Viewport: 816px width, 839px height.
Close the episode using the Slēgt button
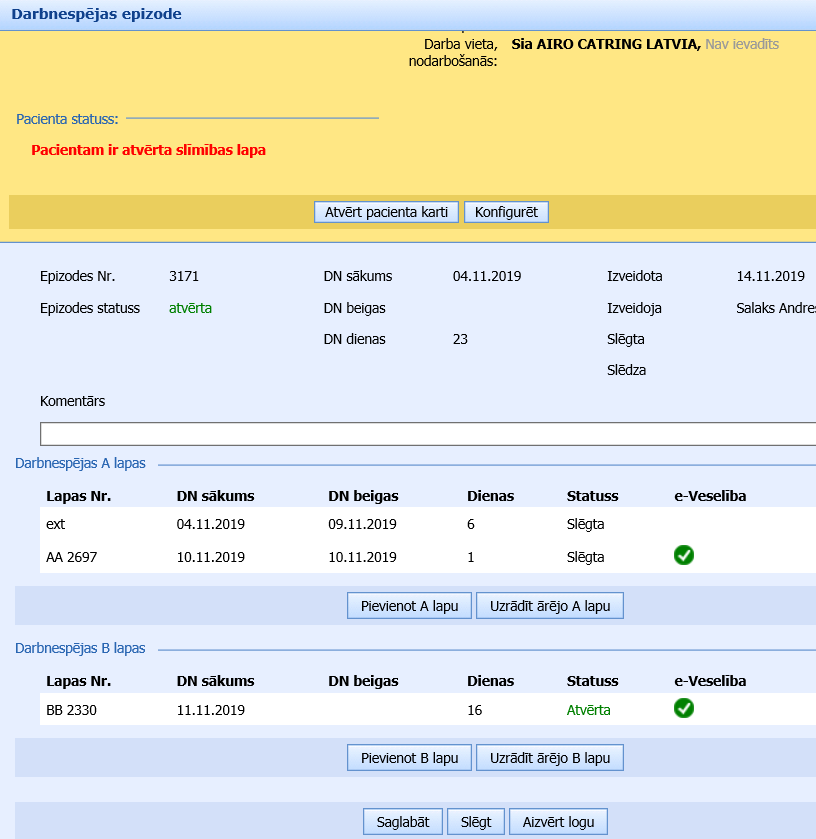coord(476,822)
